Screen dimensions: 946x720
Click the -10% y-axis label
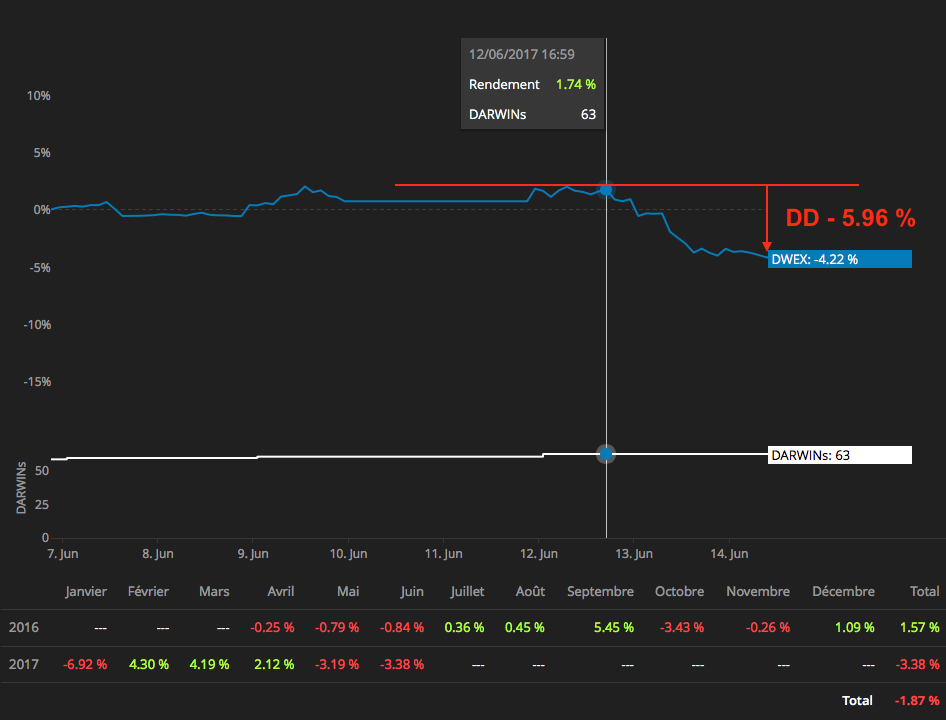(x=37, y=325)
